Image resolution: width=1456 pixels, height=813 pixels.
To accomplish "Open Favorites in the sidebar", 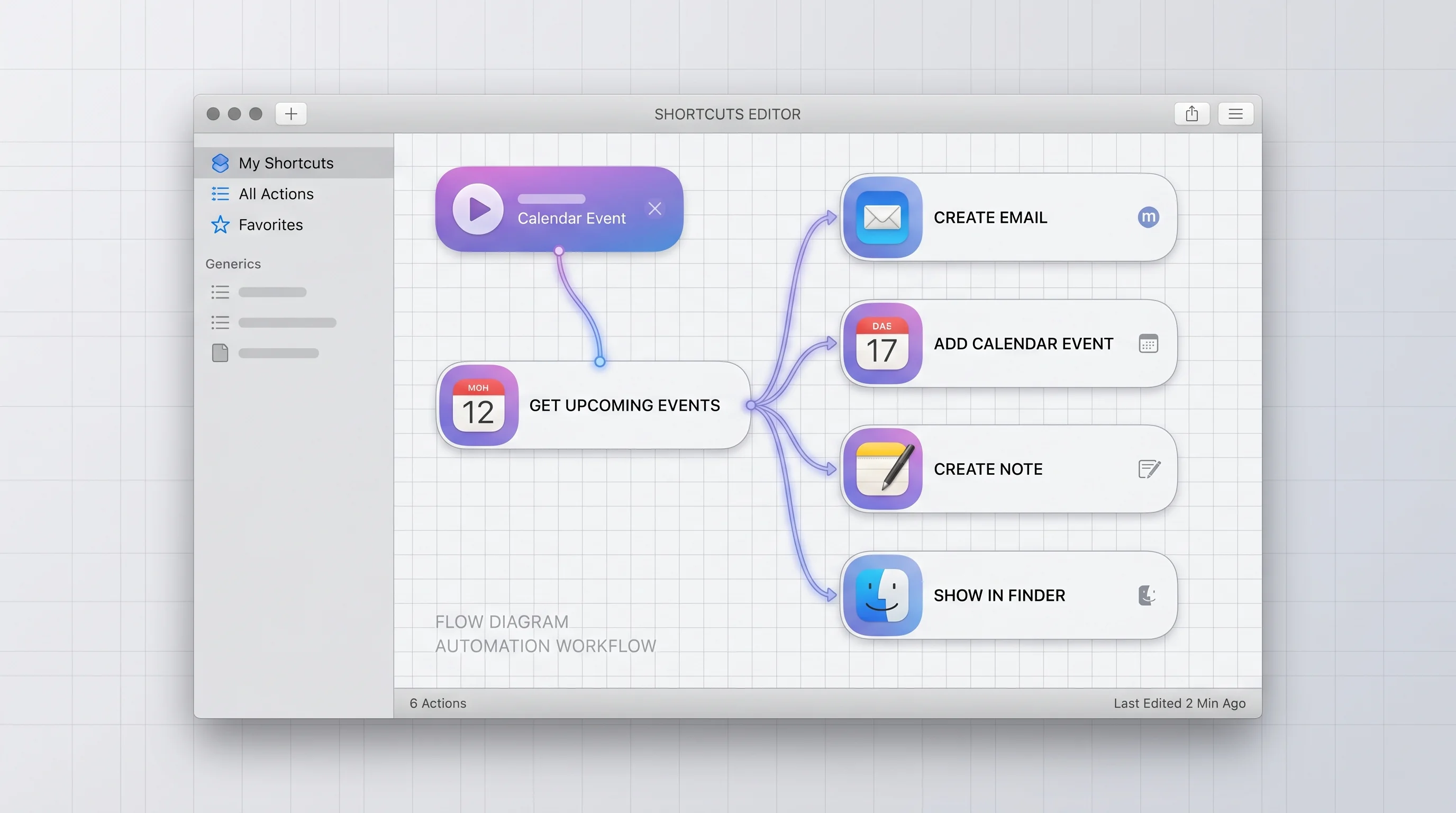I will [293, 224].
